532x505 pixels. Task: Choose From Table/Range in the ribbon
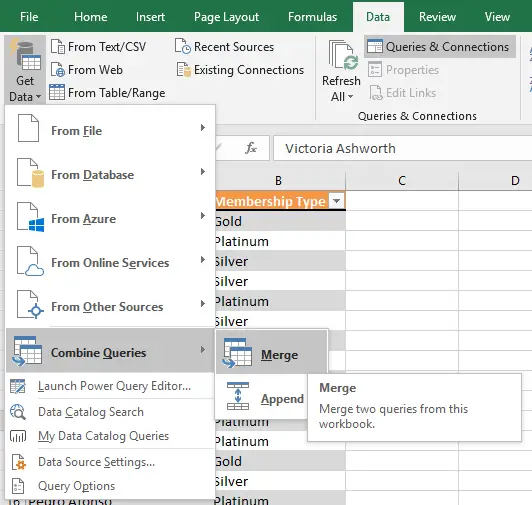click(116, 93)
